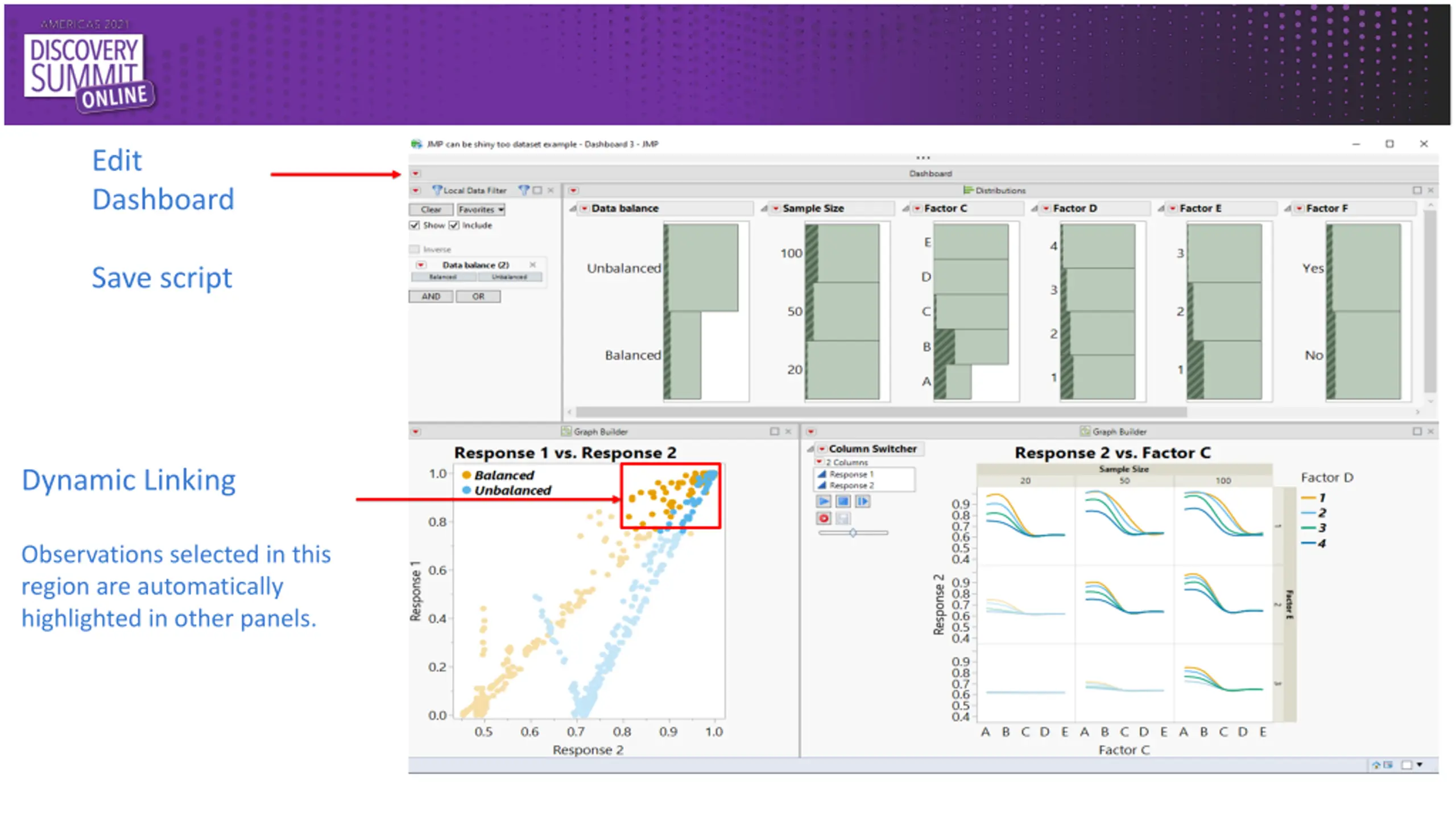Open the Dashboard red triangle menu
Screen dimensions: 1456x818
(x=416, y=173)
